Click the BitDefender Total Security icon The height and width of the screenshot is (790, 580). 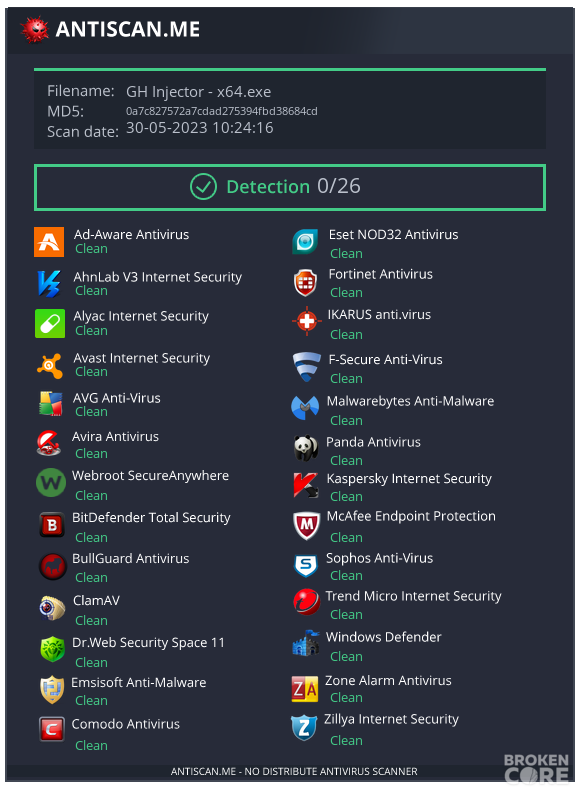[52, 525]
